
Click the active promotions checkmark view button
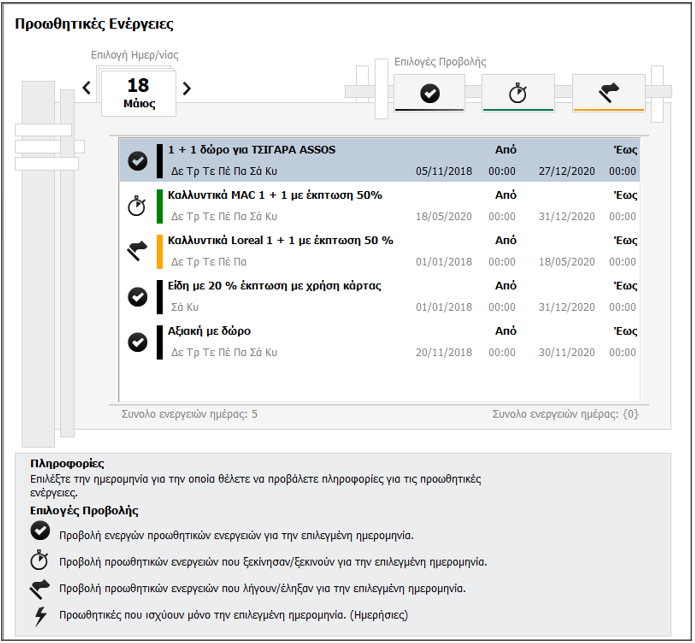[x=429, y=93]
